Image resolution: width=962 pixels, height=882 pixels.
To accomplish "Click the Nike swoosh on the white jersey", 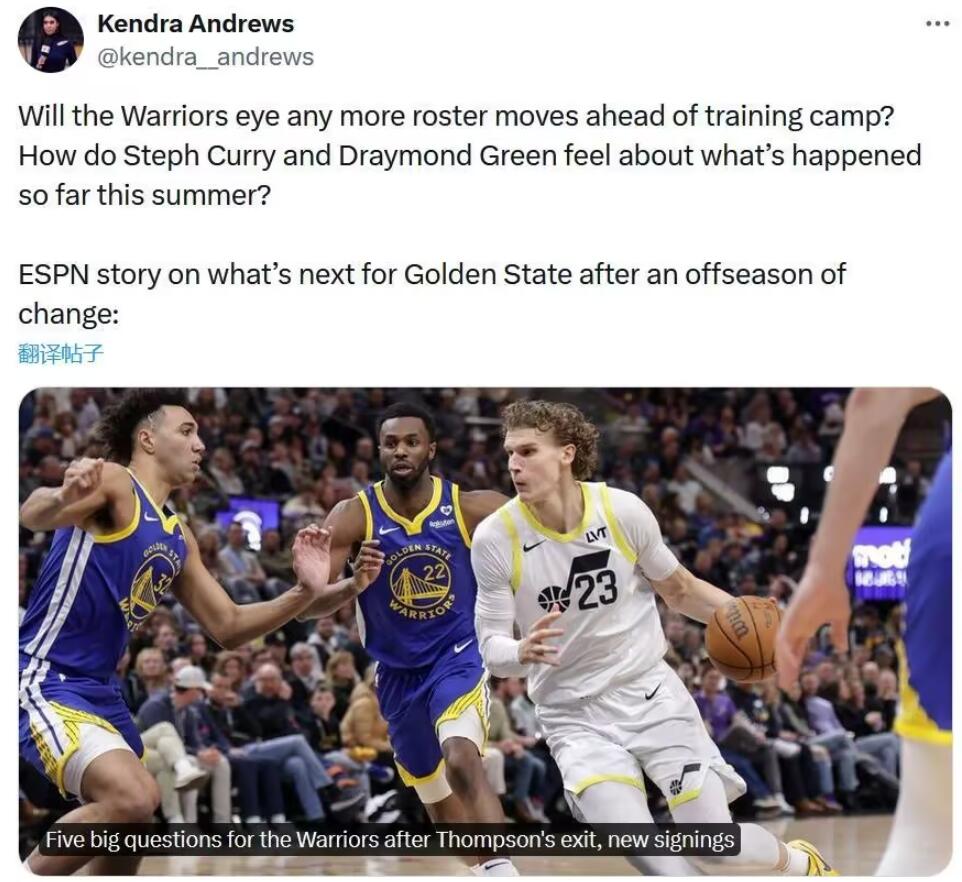I will 534,545.
